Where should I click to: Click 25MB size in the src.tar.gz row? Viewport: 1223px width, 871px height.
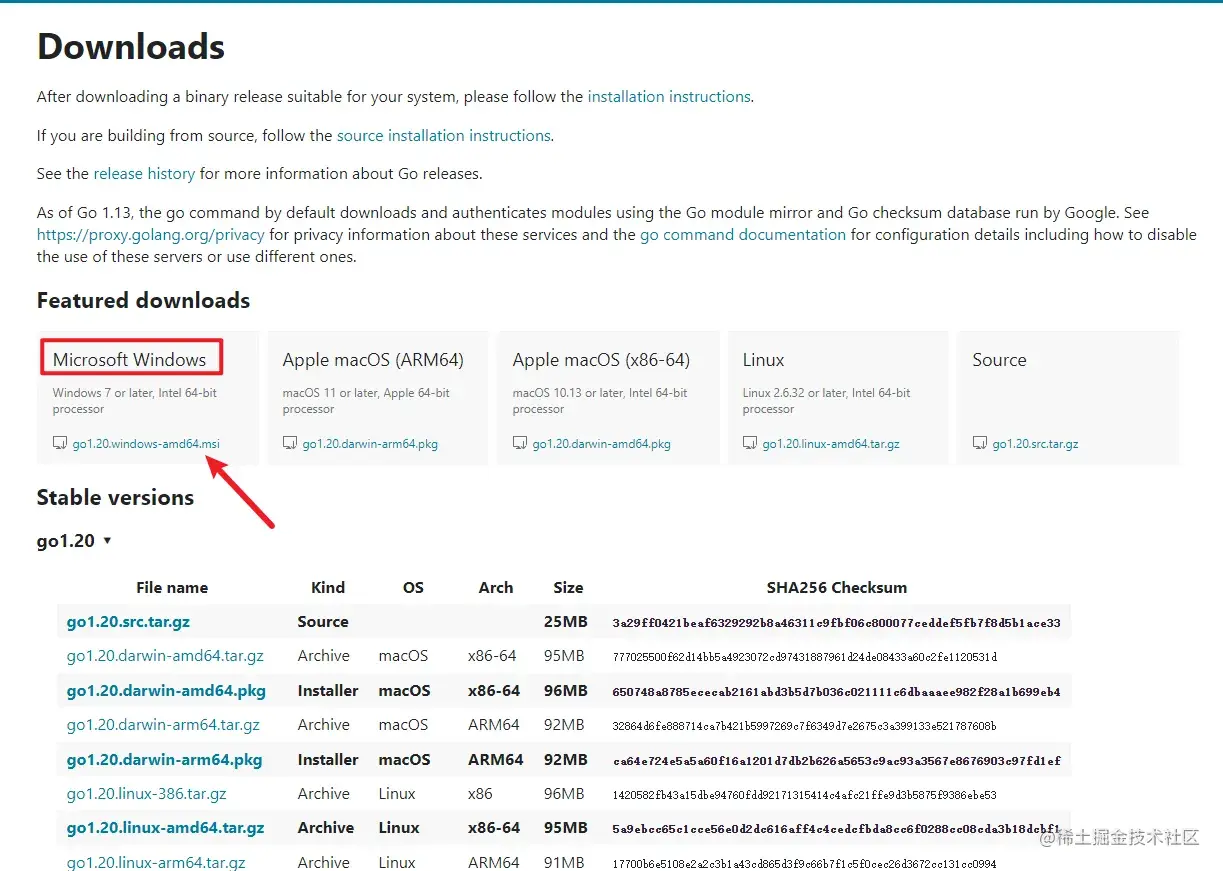point(566,622)
